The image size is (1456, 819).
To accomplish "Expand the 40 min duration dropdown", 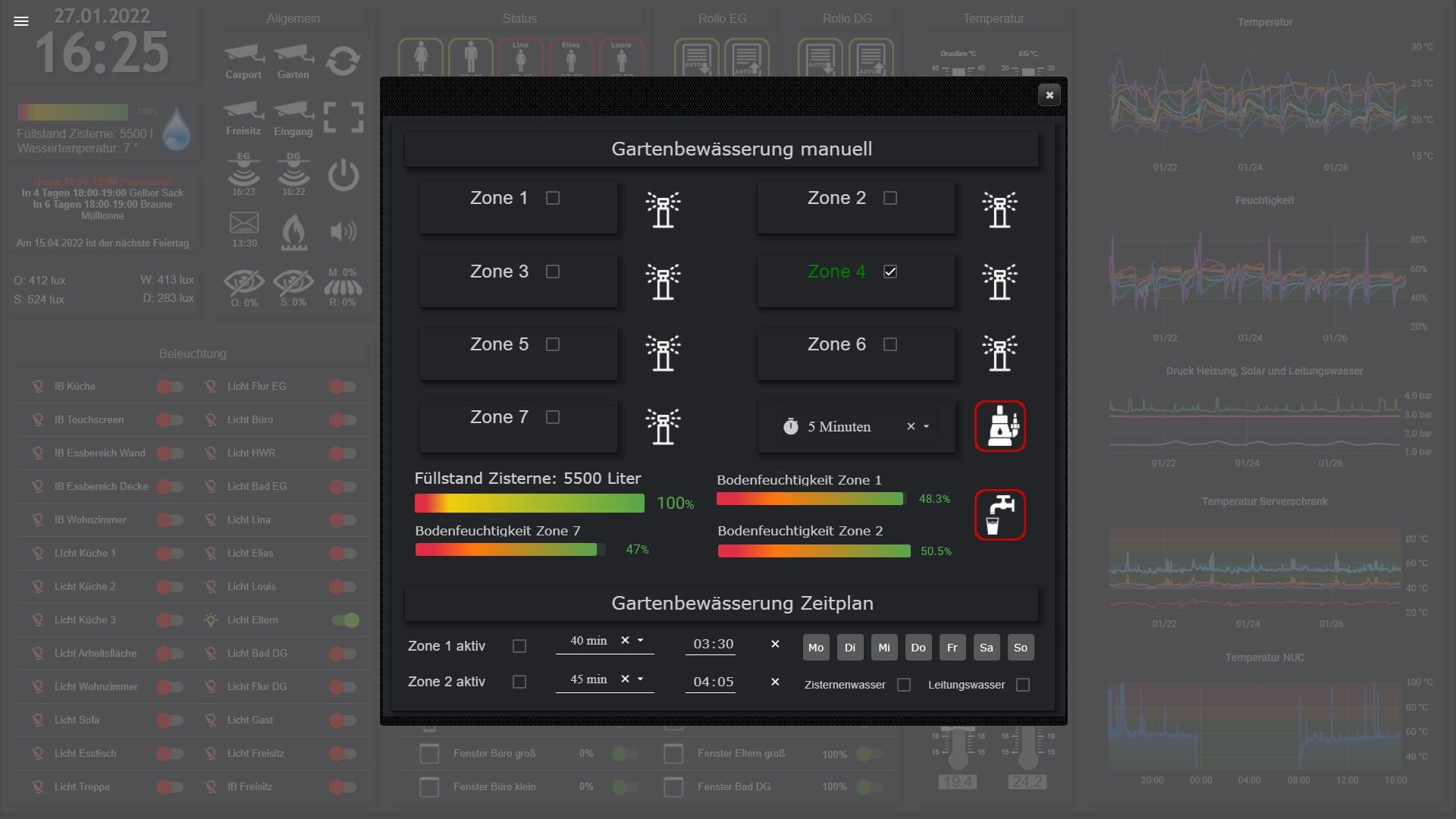I will [x=641, y=641].
